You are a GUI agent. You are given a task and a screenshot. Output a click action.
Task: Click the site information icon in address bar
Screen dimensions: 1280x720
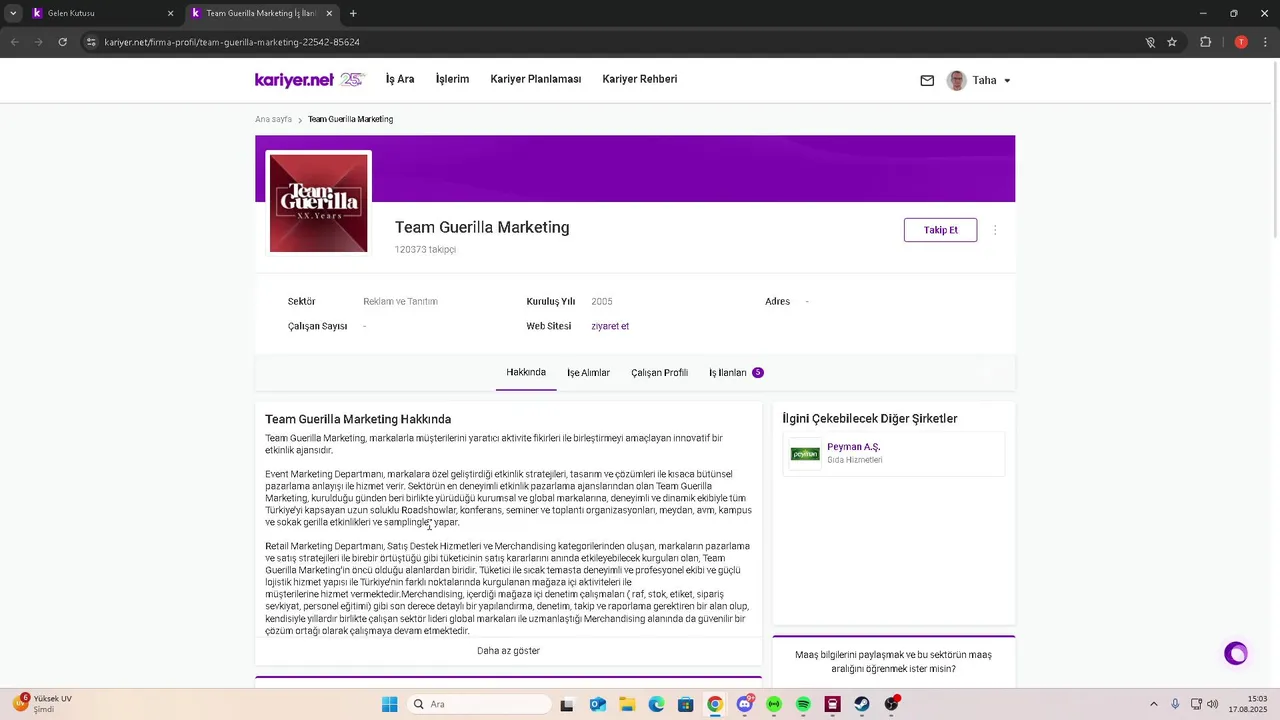coord(91,42)
